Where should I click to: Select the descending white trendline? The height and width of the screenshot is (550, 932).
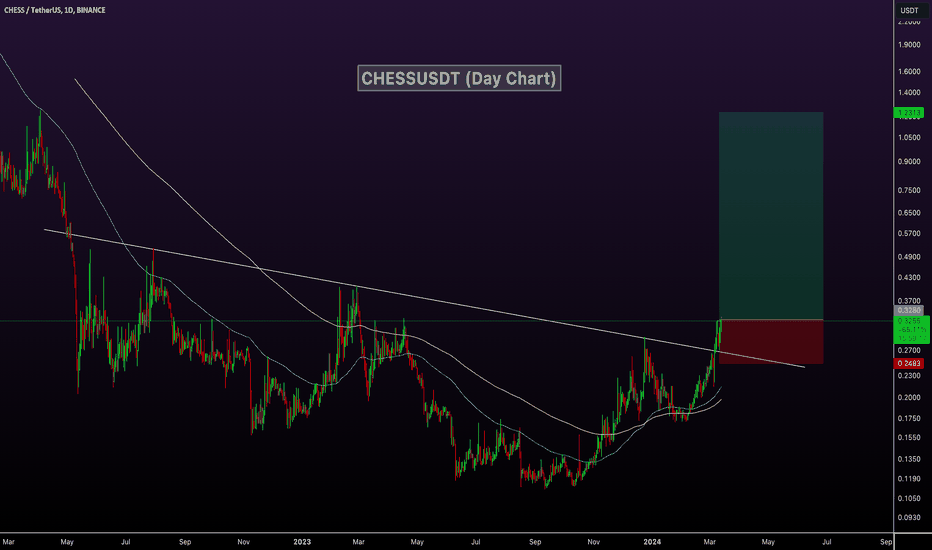(x=425, y=298)
